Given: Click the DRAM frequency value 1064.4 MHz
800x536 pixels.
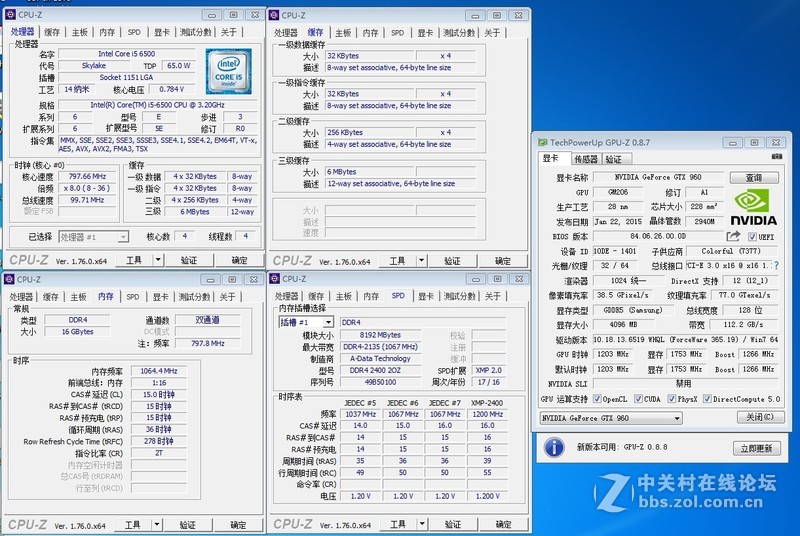Looking at the screenshot, I should (x=159, y=371).
